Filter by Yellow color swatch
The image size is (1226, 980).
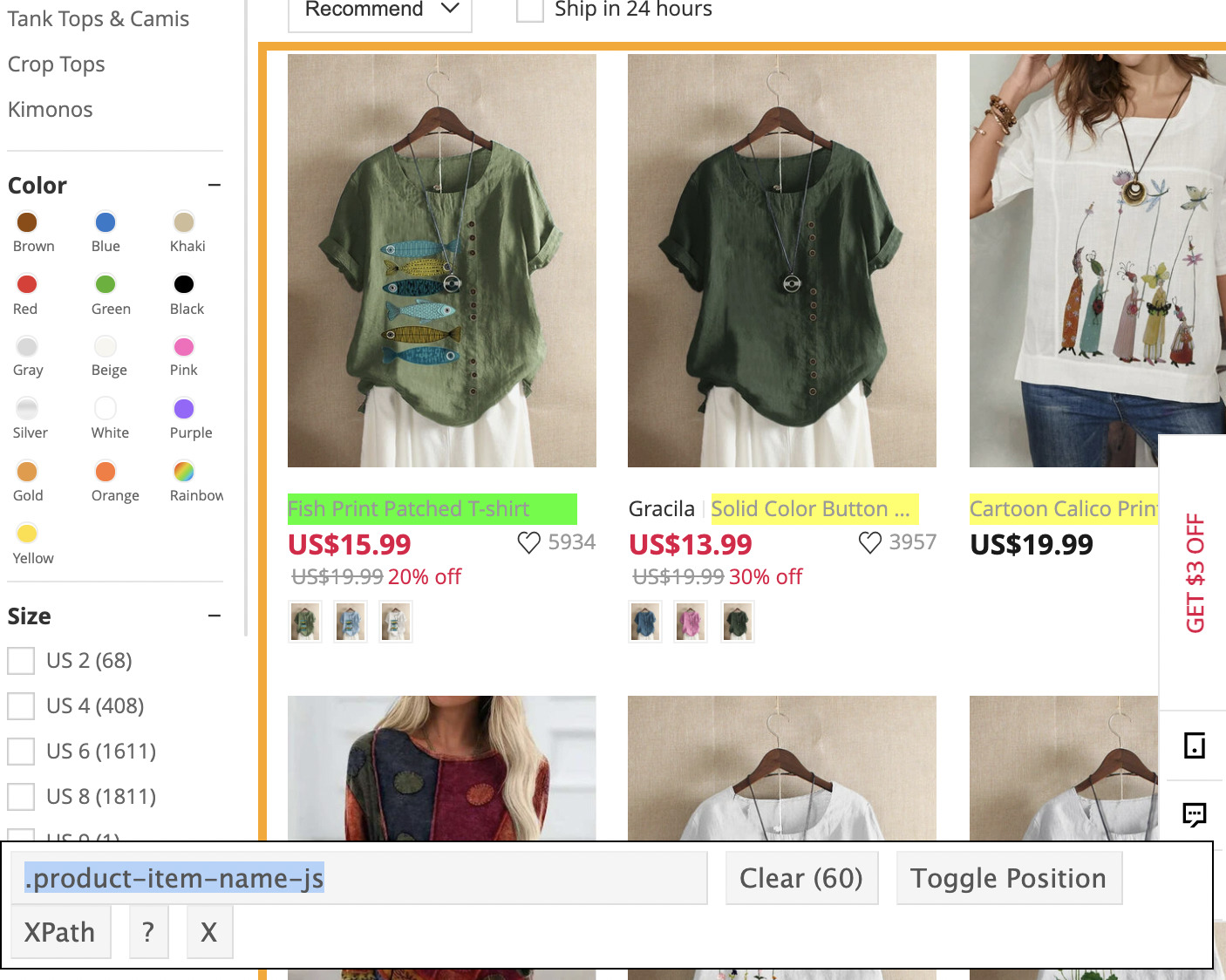[27, 534]
